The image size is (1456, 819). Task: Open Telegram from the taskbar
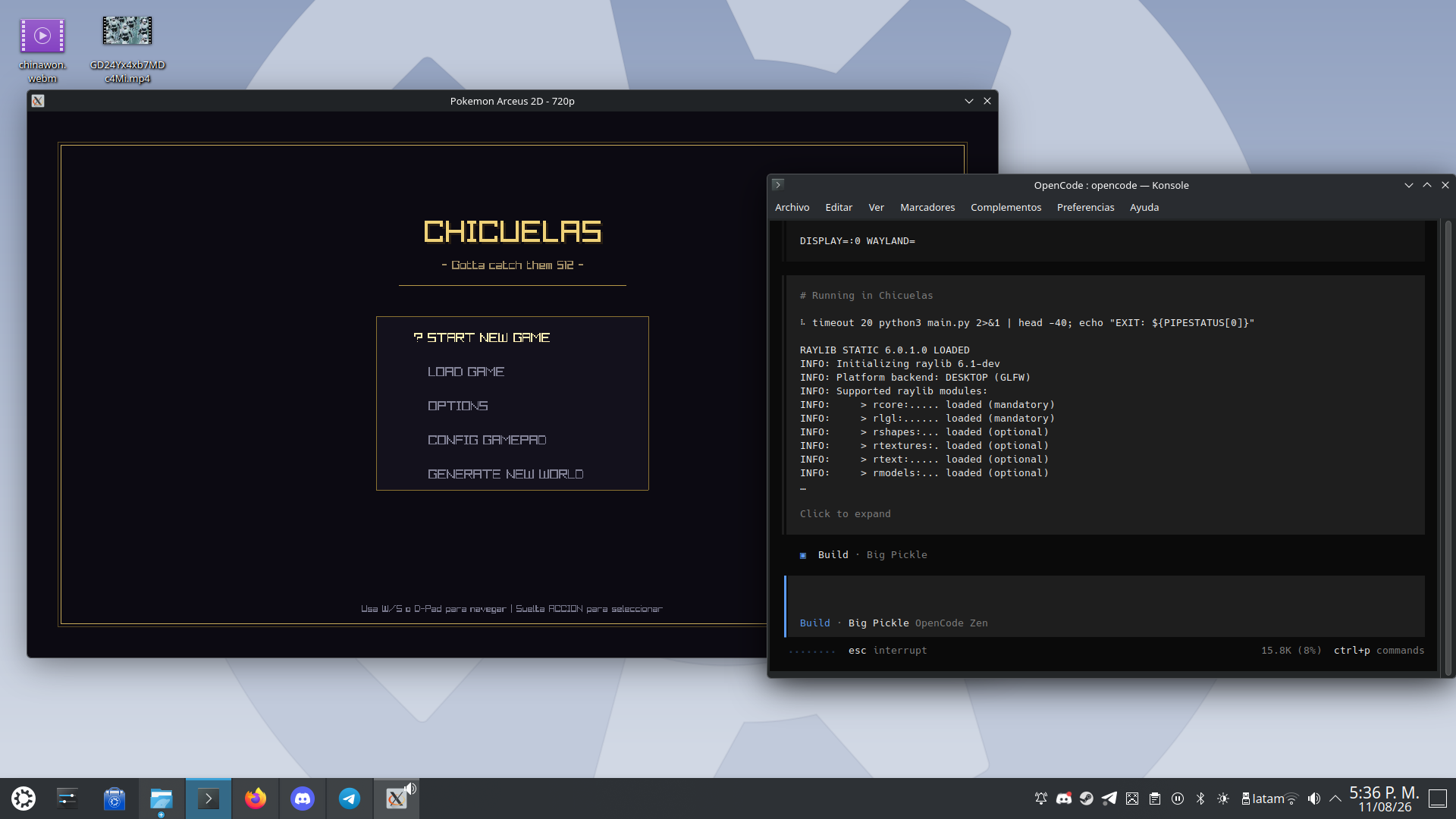(350, 799)
